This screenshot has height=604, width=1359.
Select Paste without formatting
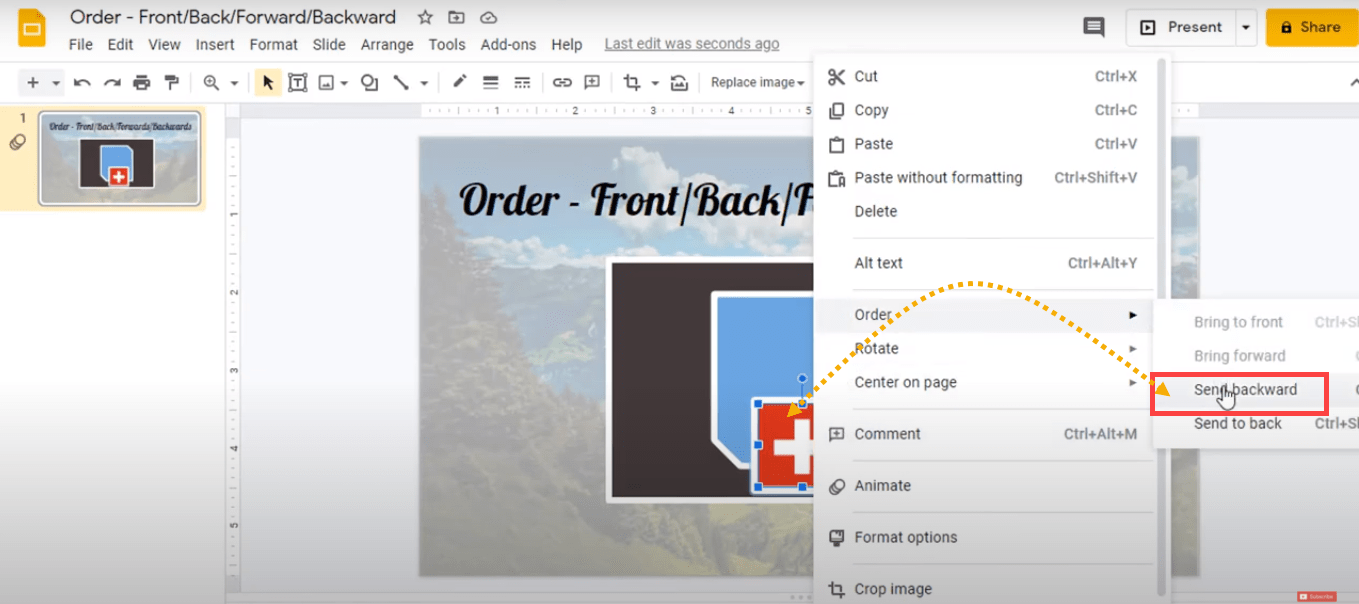pyautogui.click(x=986, y=178)
